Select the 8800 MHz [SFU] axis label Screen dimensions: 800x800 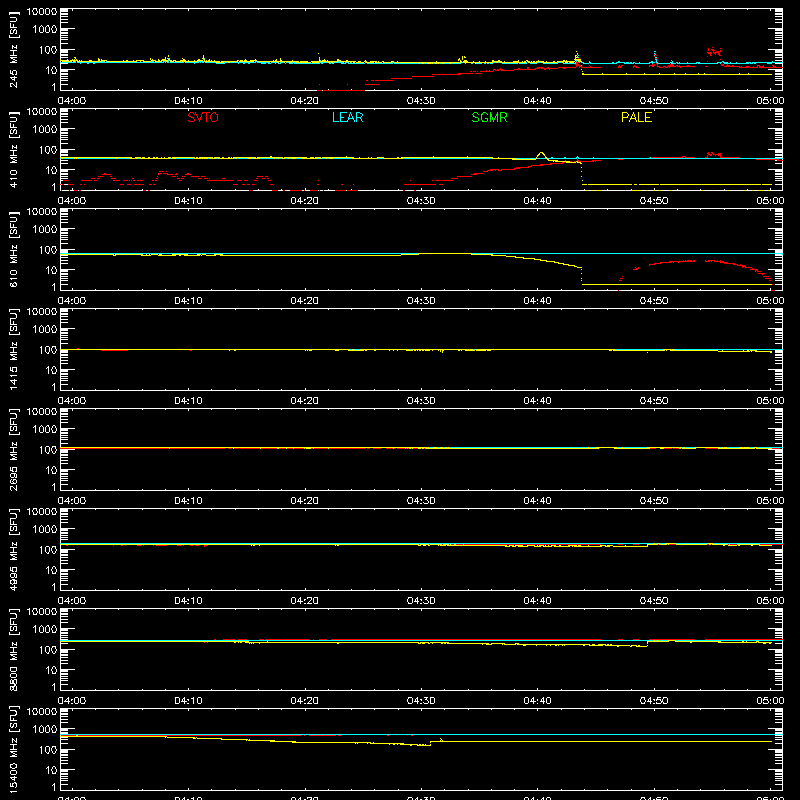tap(13, 649)
